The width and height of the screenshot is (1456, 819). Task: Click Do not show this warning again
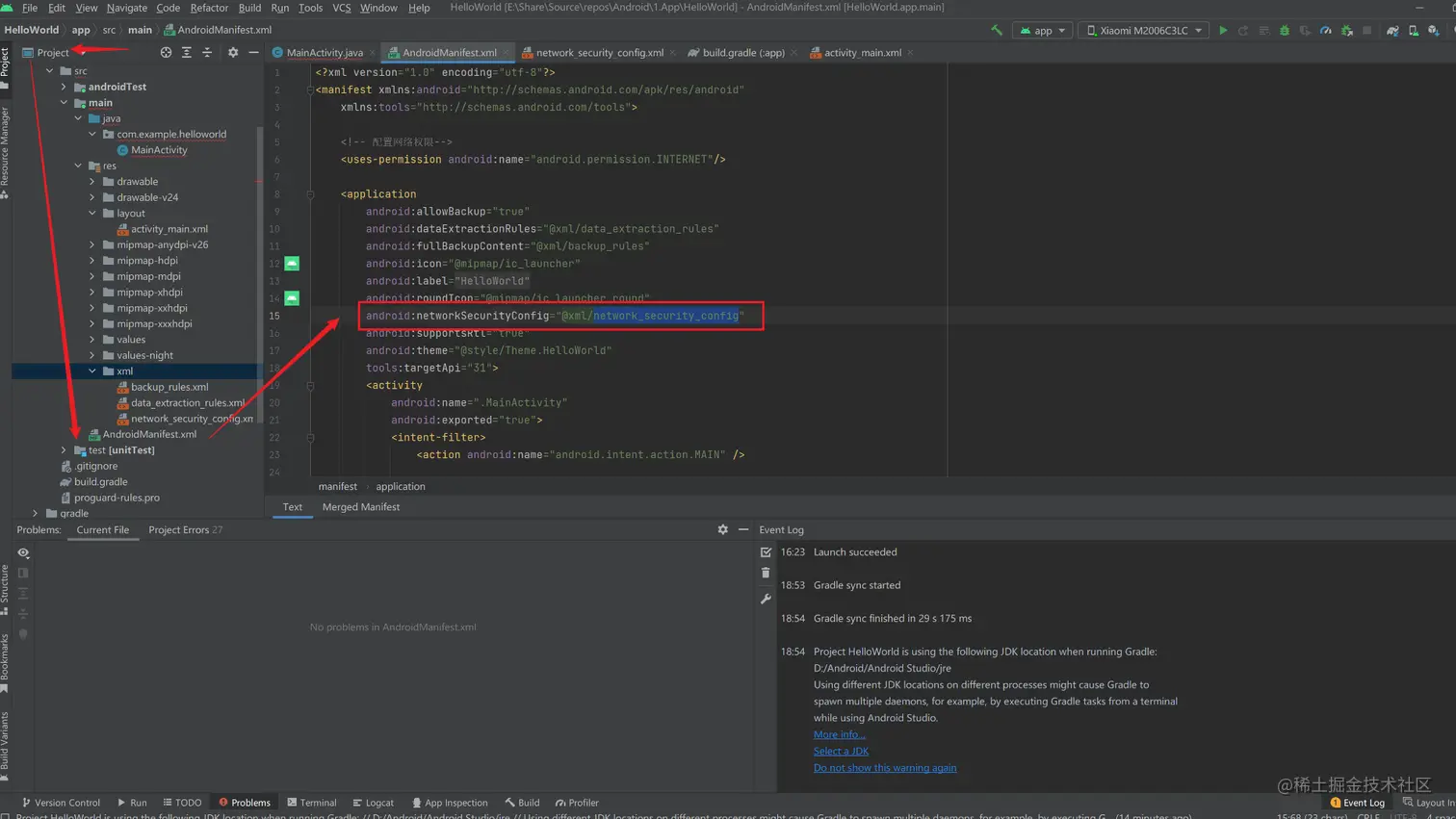885,768
